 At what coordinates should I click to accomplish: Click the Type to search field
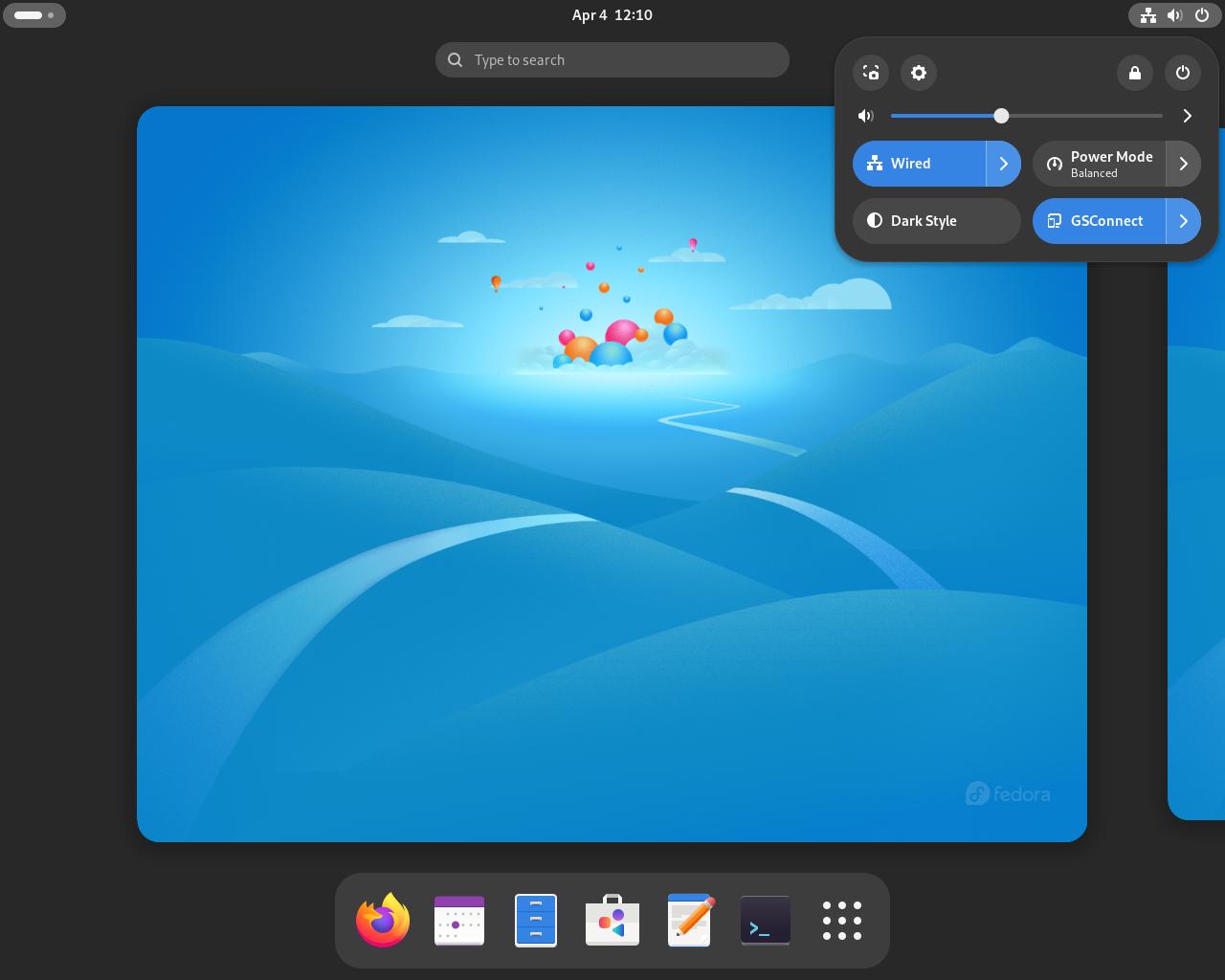[612, 59]
